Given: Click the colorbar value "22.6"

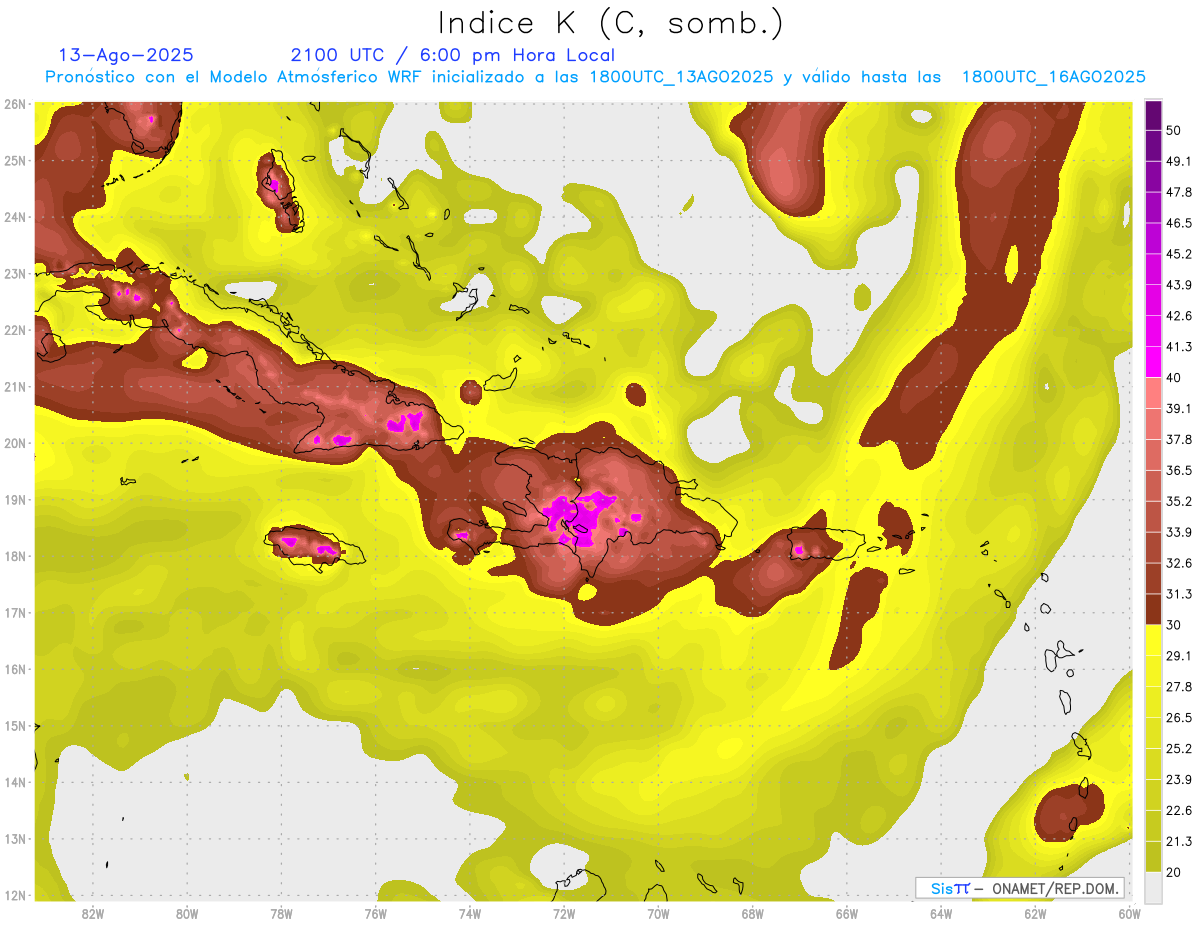Looking at the screenshot, I should click(1178, 811).
